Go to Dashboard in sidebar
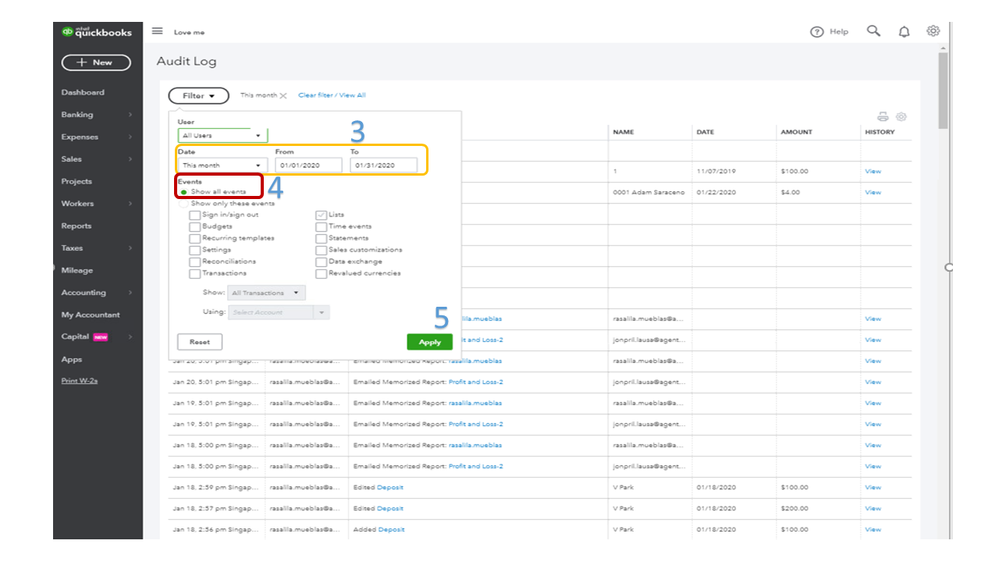This screenshot has height=562, width=999. click(83, 92)
